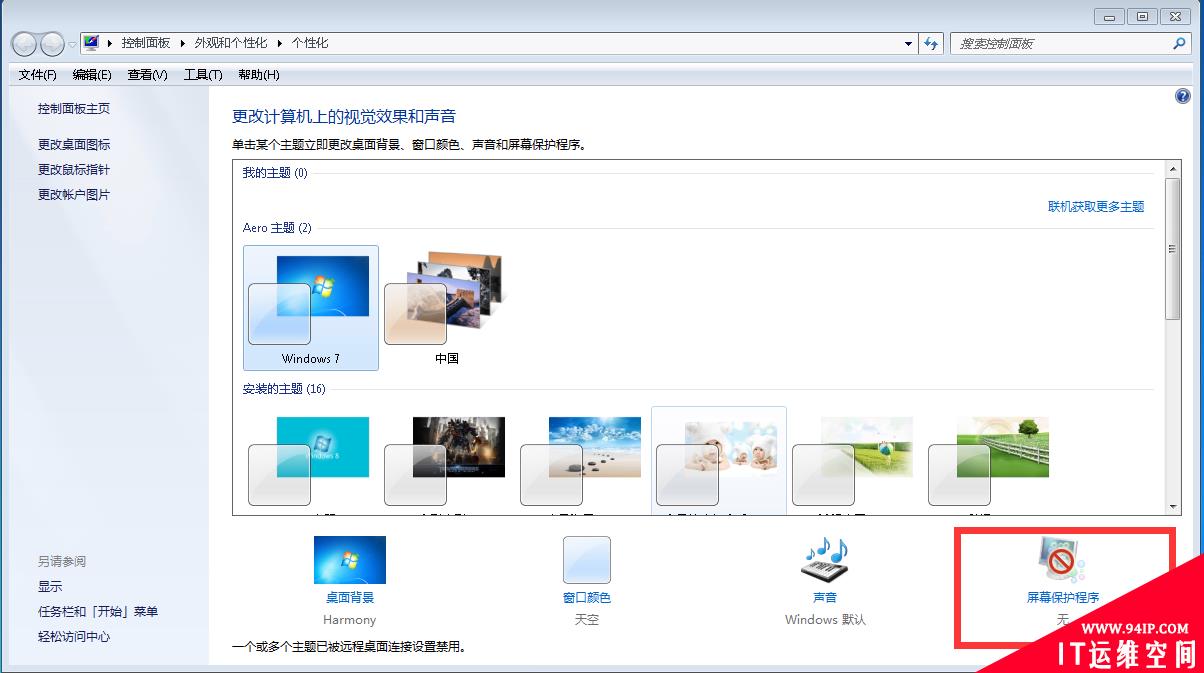This screenshot has height=673, width=1204.
Task: Select 外观和个性化 breadcrumb in address bar
Action: [230, 43]
